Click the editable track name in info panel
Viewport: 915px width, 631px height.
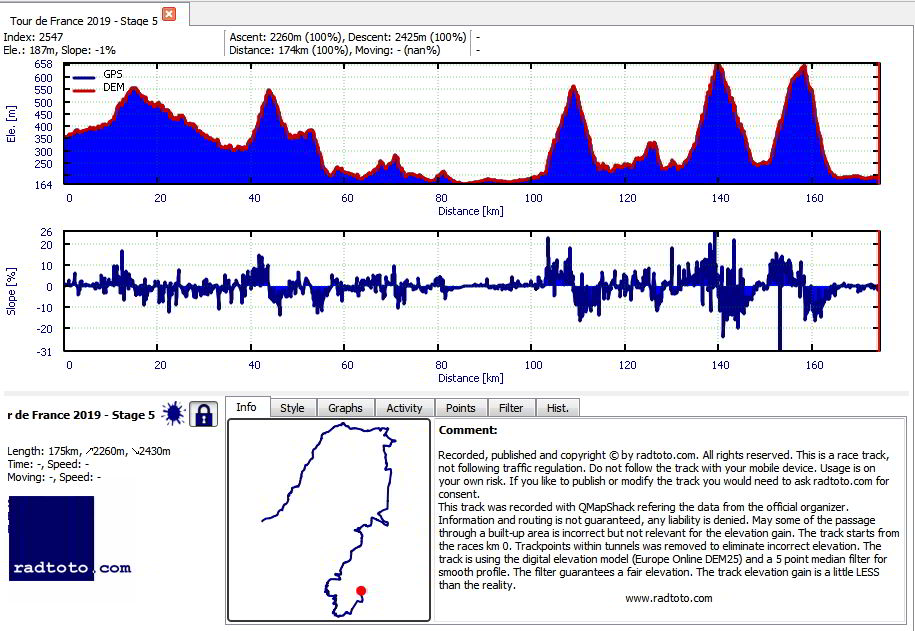81,415
